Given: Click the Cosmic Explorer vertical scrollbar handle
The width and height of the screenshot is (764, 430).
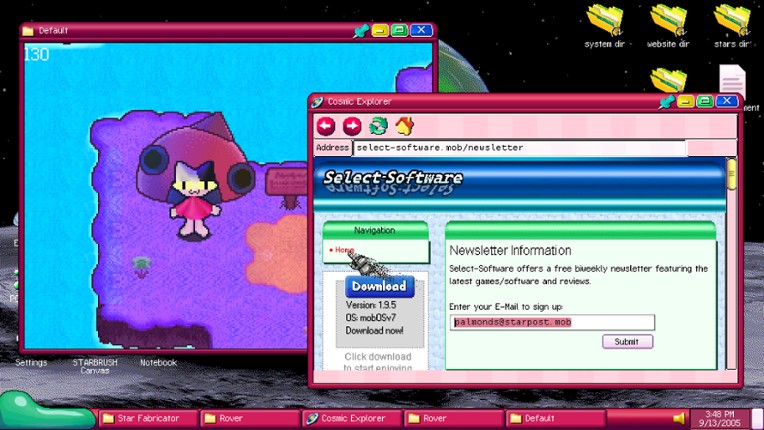Looking at the screenshot, I should tap(731, 174).
